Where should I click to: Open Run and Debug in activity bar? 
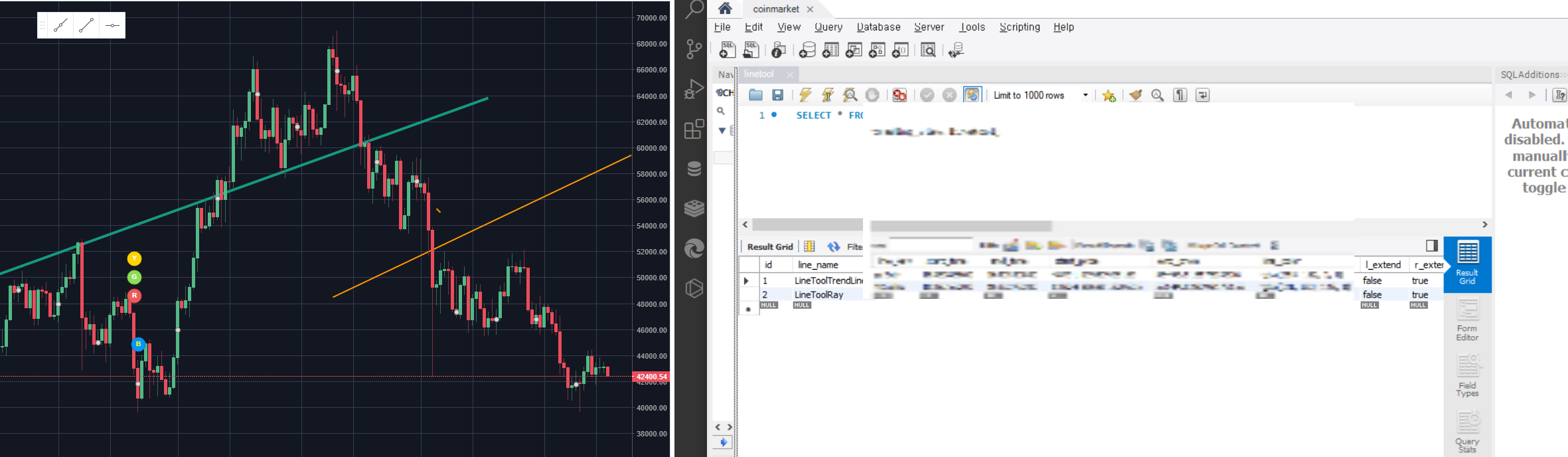[694, 88]
